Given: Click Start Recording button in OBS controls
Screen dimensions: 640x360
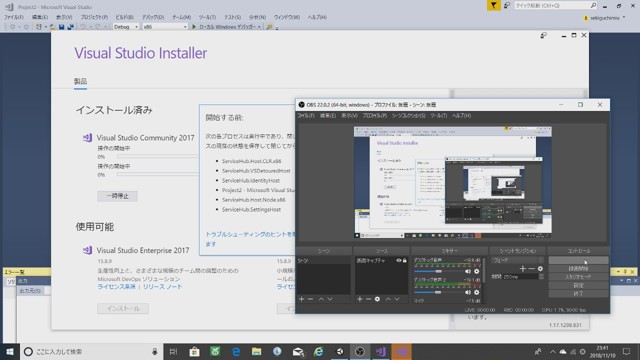Looking at the screenshot, I should point(578,269).
